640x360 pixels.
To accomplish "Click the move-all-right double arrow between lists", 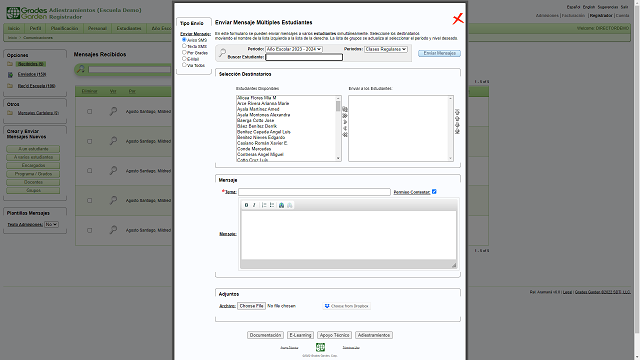I will click(345, 116).
